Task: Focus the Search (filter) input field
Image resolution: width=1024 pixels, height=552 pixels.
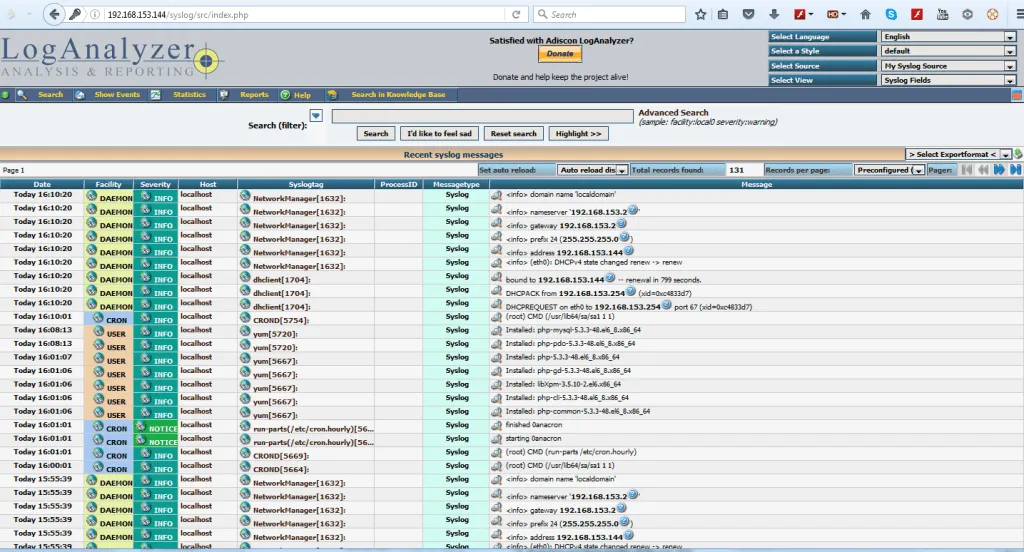Action: [x=483, y=116]
